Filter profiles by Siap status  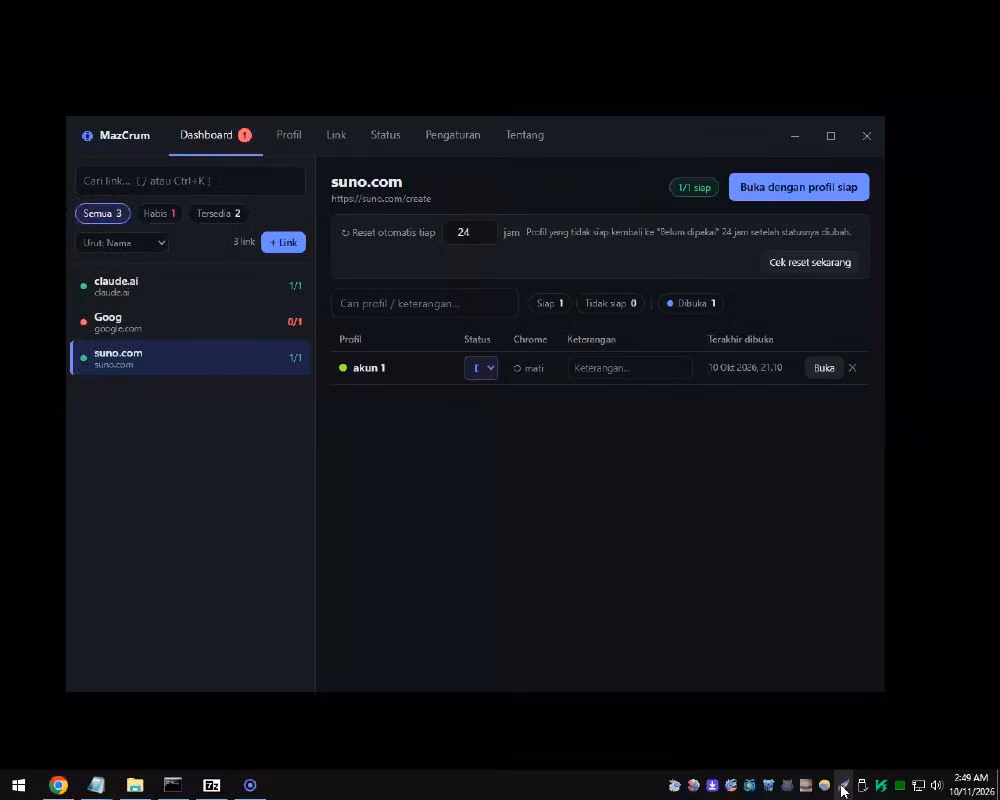pyautogui.click(x=550, y=304)
